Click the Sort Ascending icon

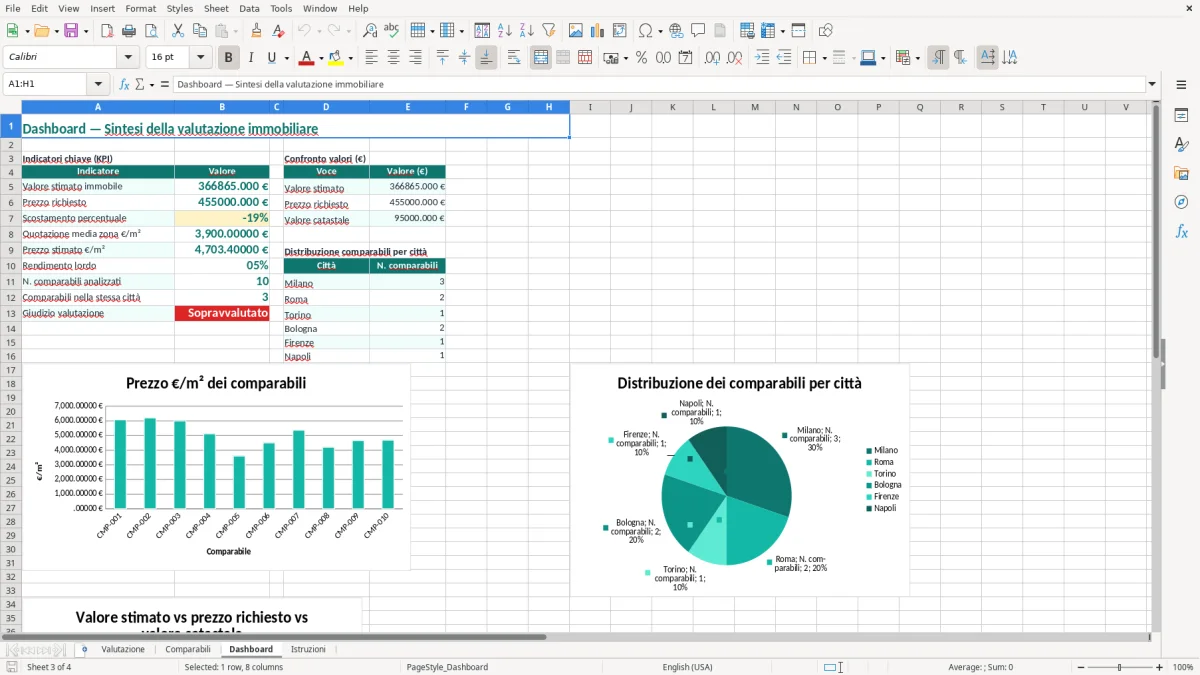505,31
